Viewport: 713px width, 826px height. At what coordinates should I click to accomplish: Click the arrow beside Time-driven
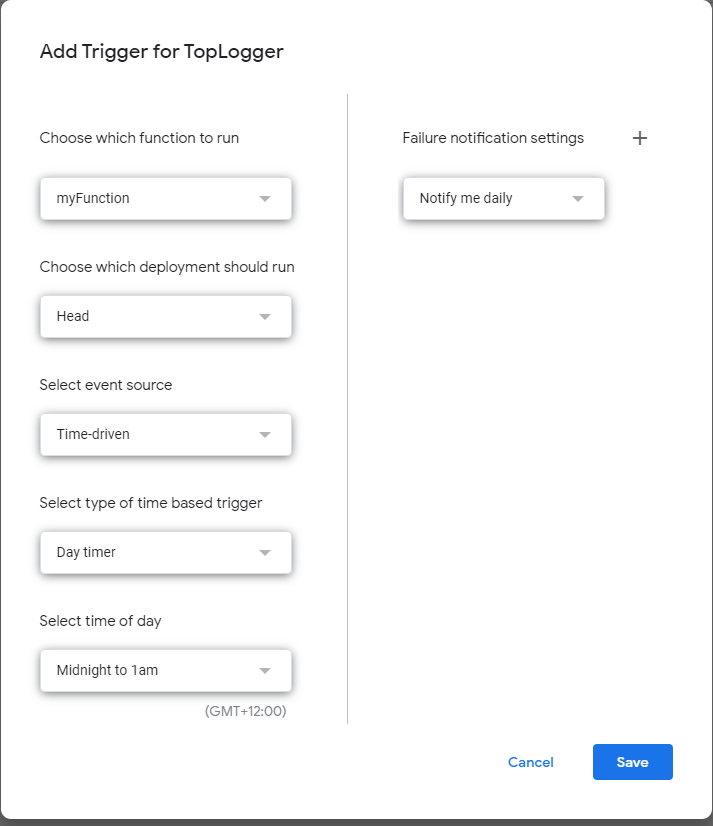pyautogui.click(x=265, y=434)
